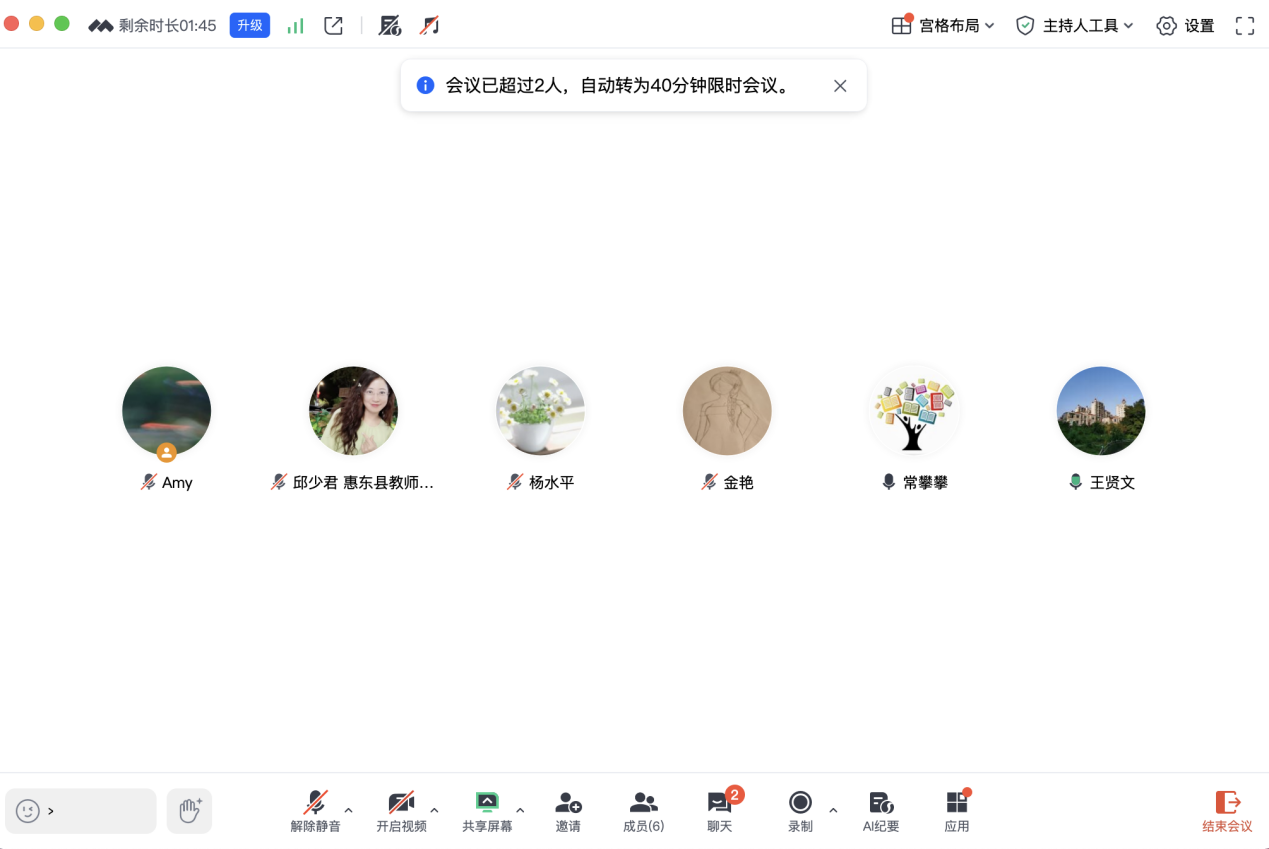Click the network signal strength icon
Screen dimensions: 1269x849
(x=295, y=26)
